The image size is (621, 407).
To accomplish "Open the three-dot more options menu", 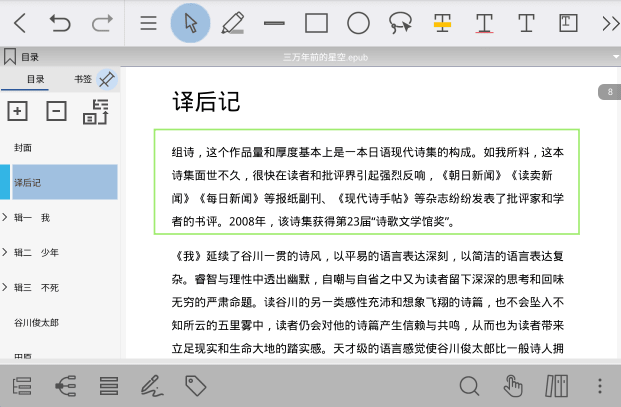I will (x=600, y=386).
